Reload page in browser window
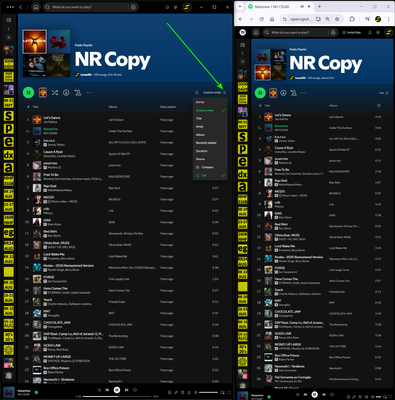 261,19
